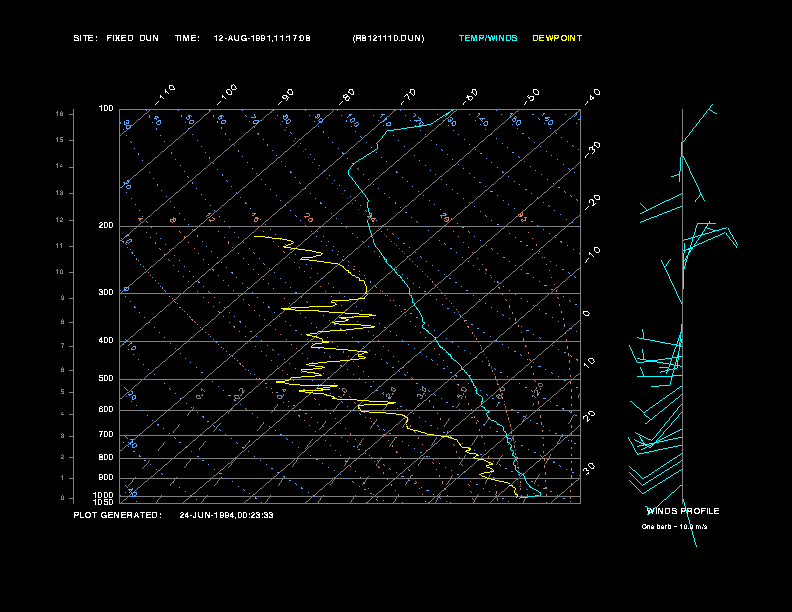The width and height of the screenshot is (792, 612).
Task: Click the sounding time '12-AUG-1991,11:17:08'
Action: point(262,38)
